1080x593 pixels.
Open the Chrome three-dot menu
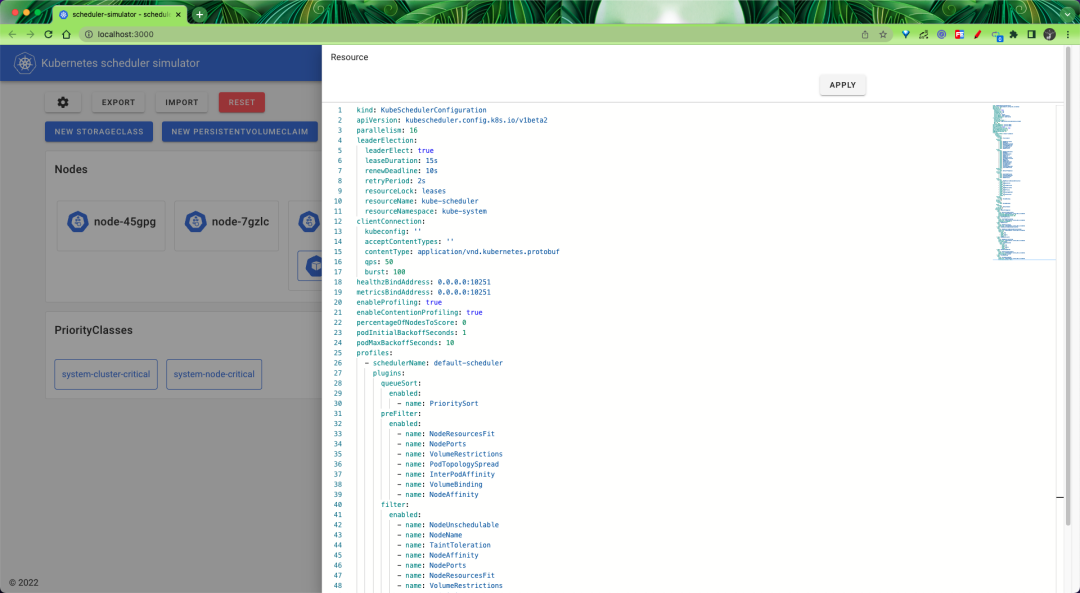point(1069,33)
